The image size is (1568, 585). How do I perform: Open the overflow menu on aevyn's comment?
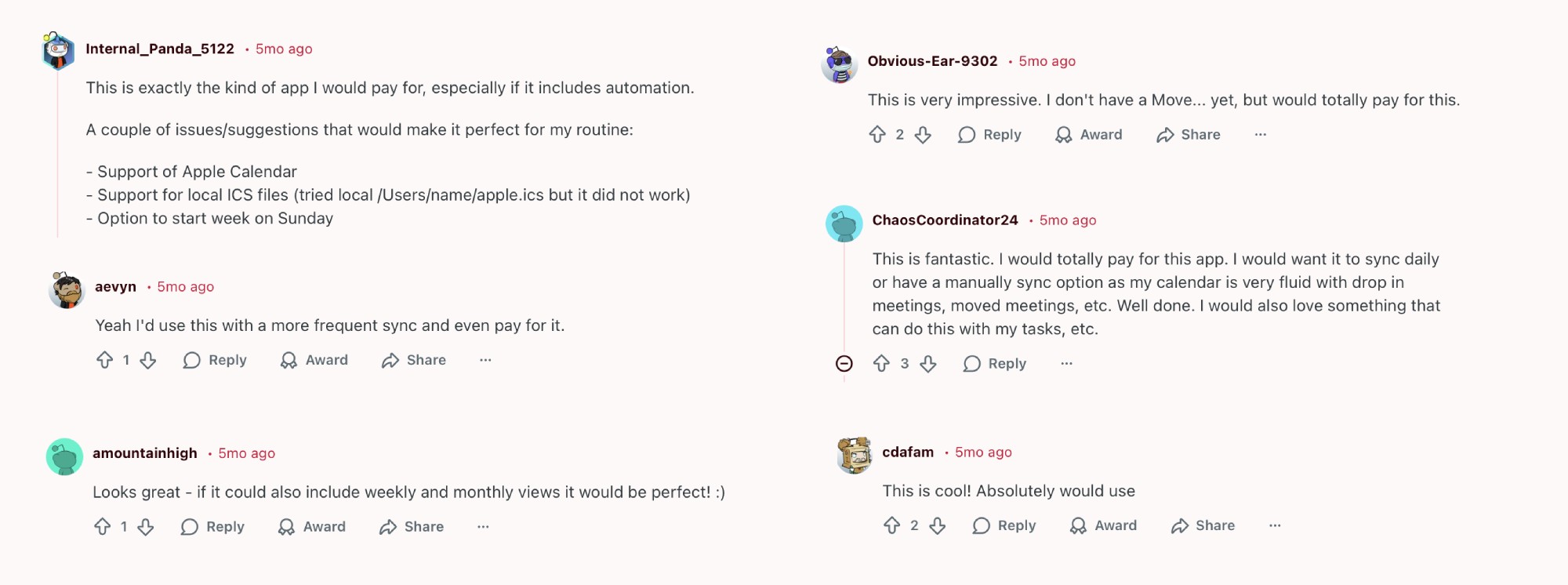(485, 360)
